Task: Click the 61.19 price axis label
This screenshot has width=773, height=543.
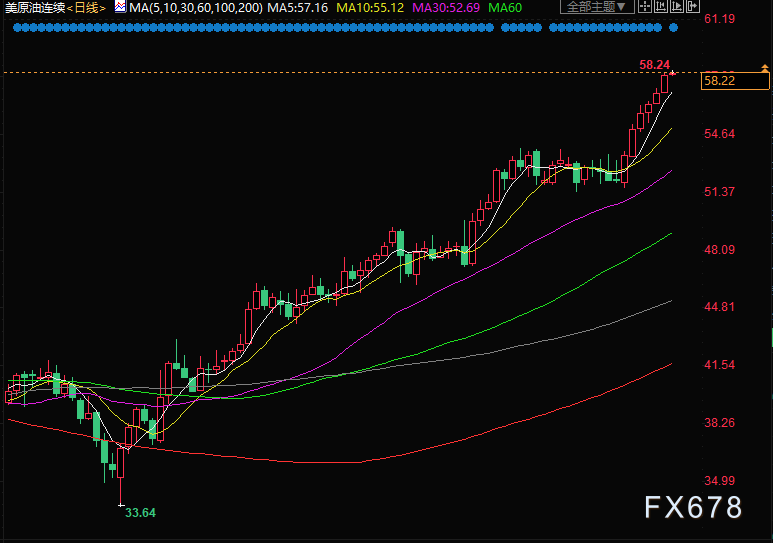Action: click(719, 19)
